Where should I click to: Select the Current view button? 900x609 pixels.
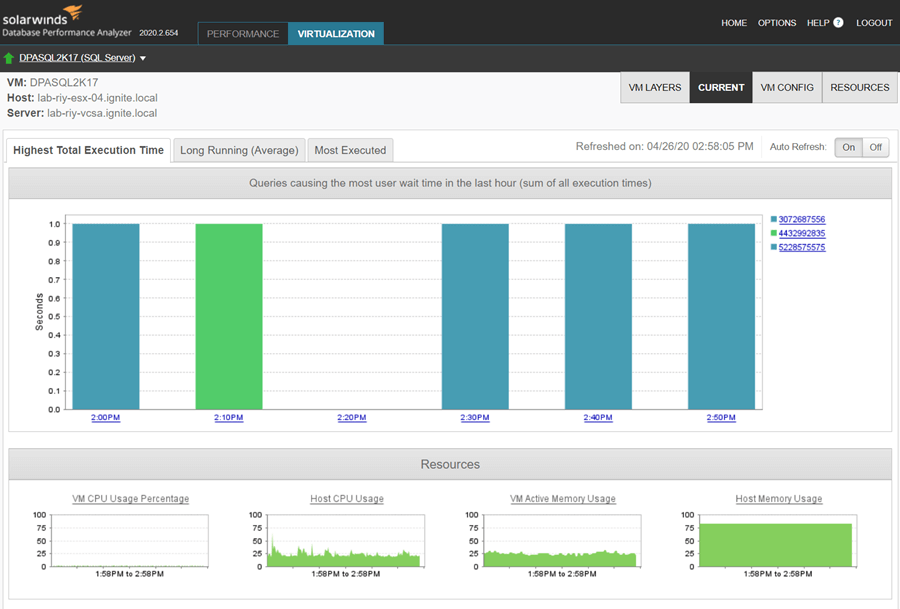point(721,87)
